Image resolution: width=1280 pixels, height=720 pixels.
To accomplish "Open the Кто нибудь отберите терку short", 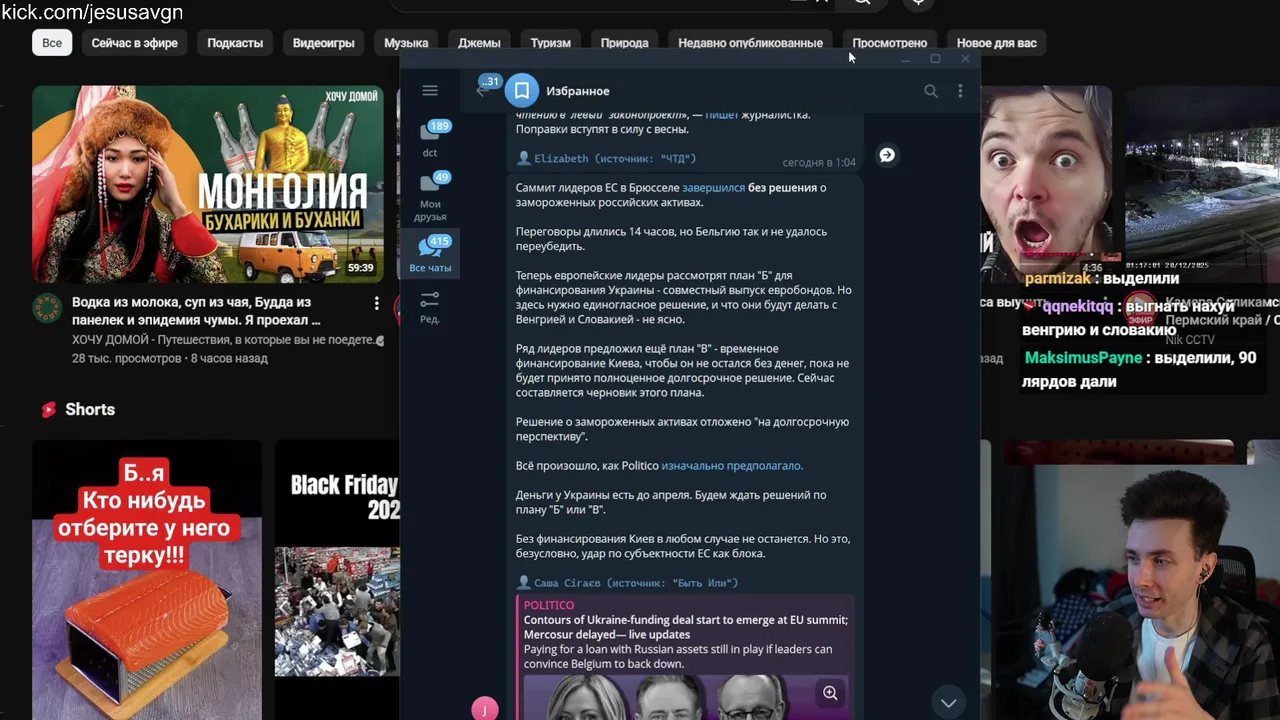I will pos(147,580).
